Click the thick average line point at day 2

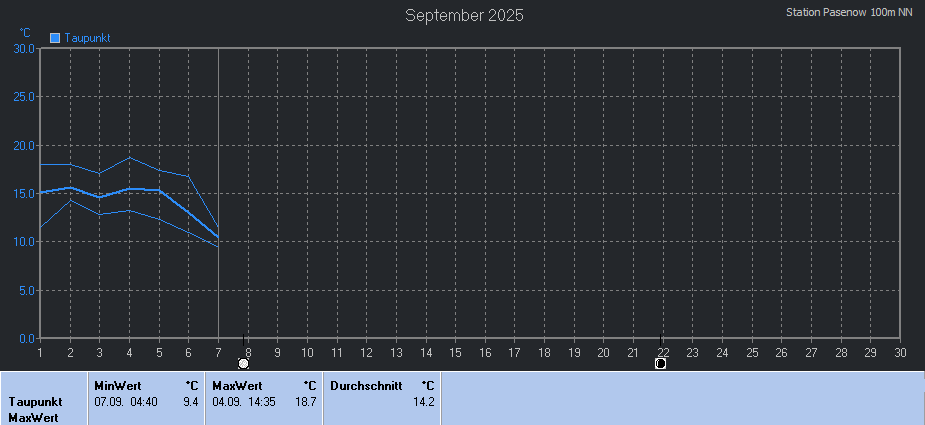tap(70, 187)
